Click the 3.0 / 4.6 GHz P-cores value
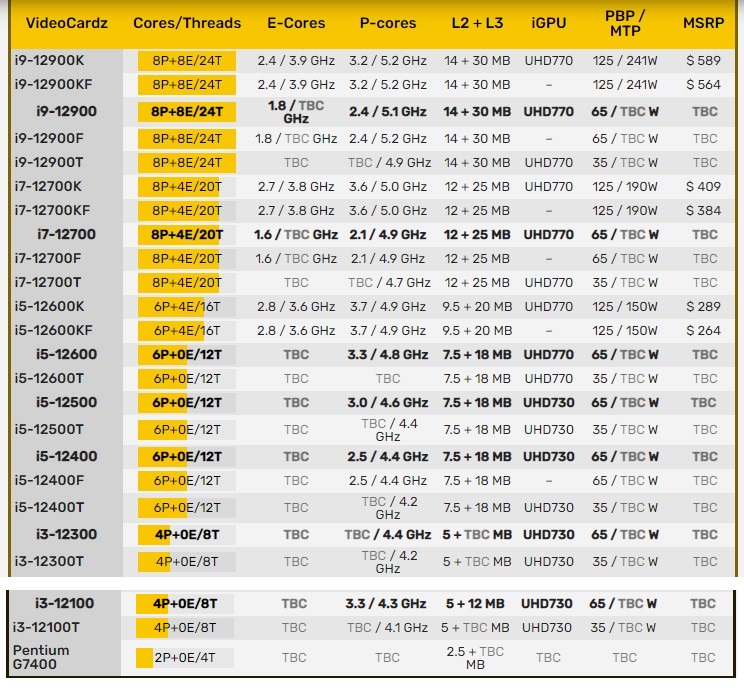This screenshot has width=744, height=690. tap(388, 402)
